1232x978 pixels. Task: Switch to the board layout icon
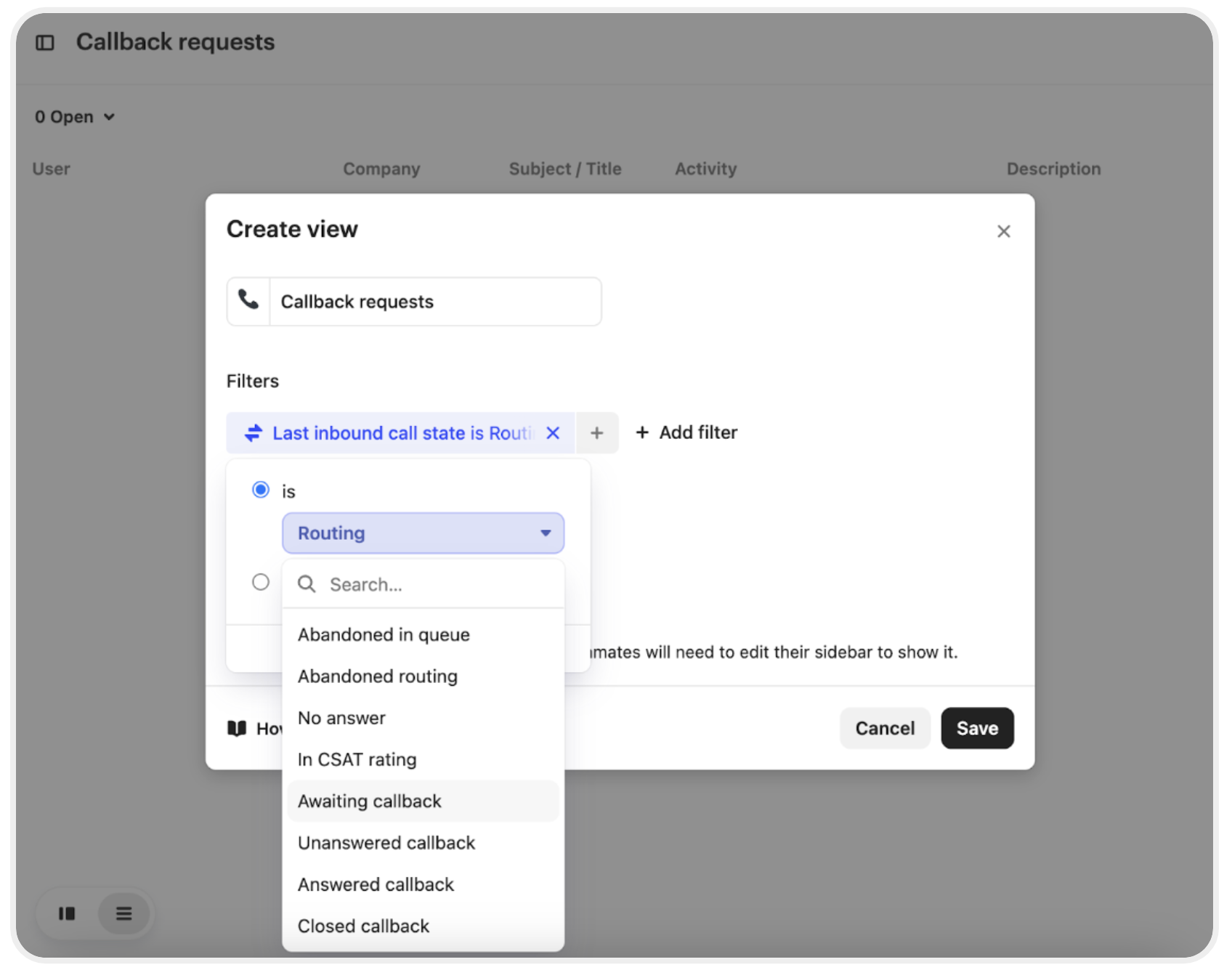(x=67, y=913)
